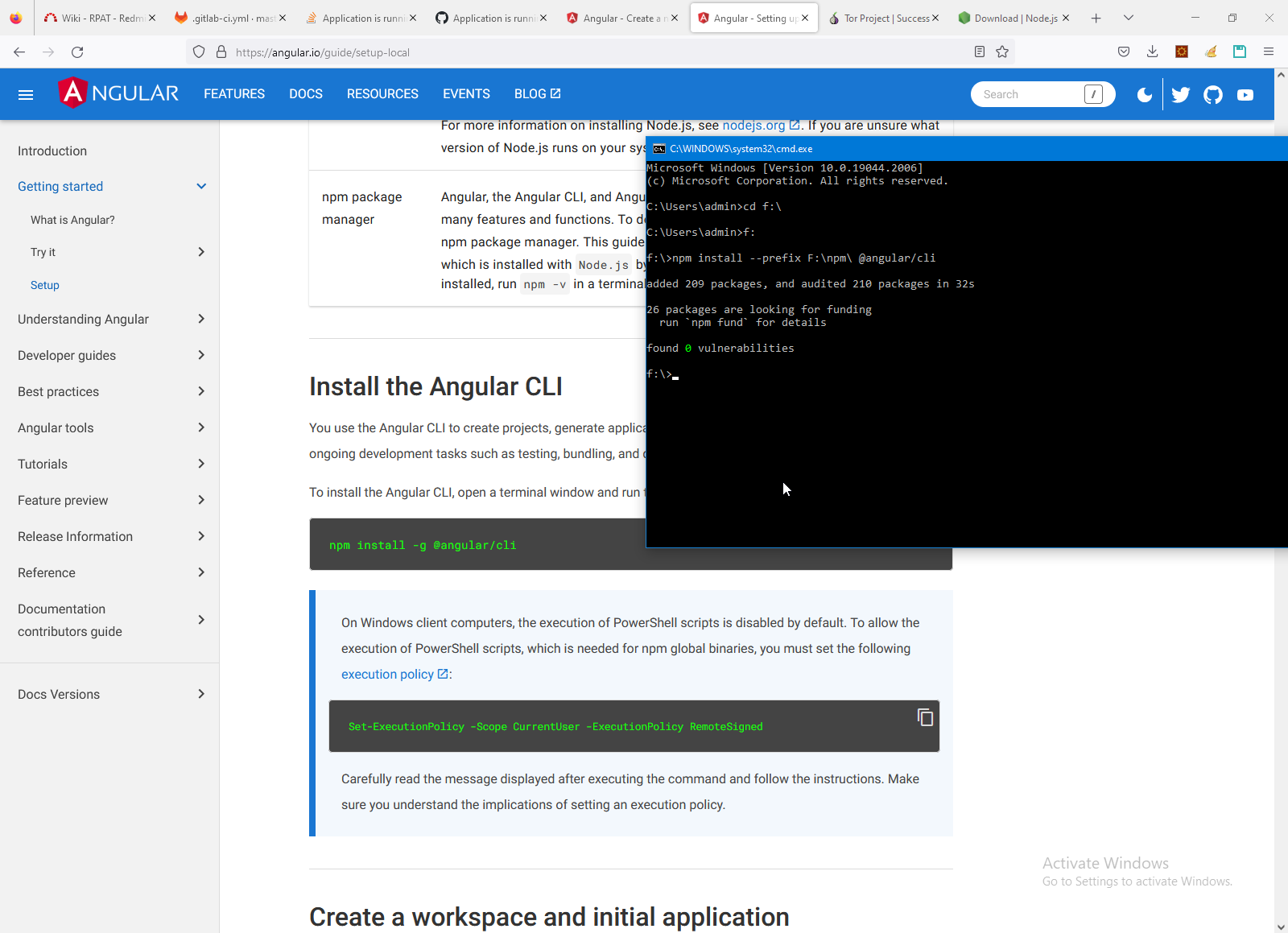This screenshot has width=1288, height=933.
Task: Expand the Reference section
Action: tap(201, 572)
